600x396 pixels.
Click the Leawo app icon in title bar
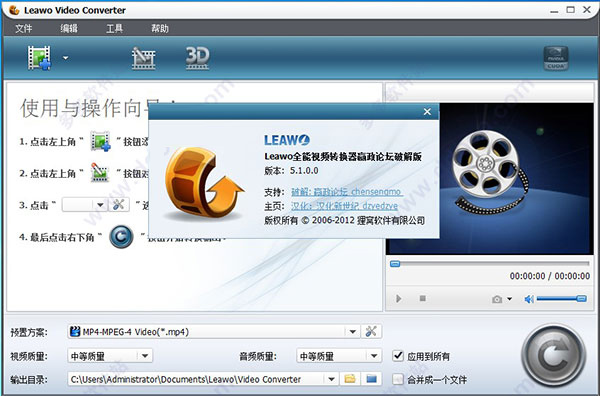pyautogui.click(x=14, y=10)
